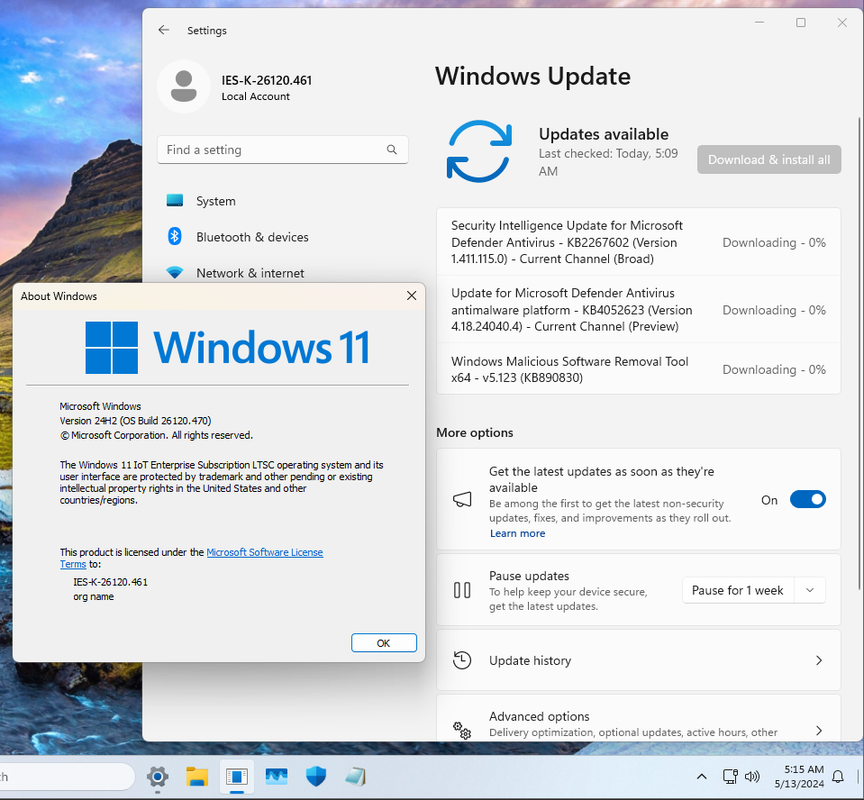Click Version 24H2 OS Build text
The height and width of the screenshot is (800, 864).
pyautogui.click(x=135, y=421)
